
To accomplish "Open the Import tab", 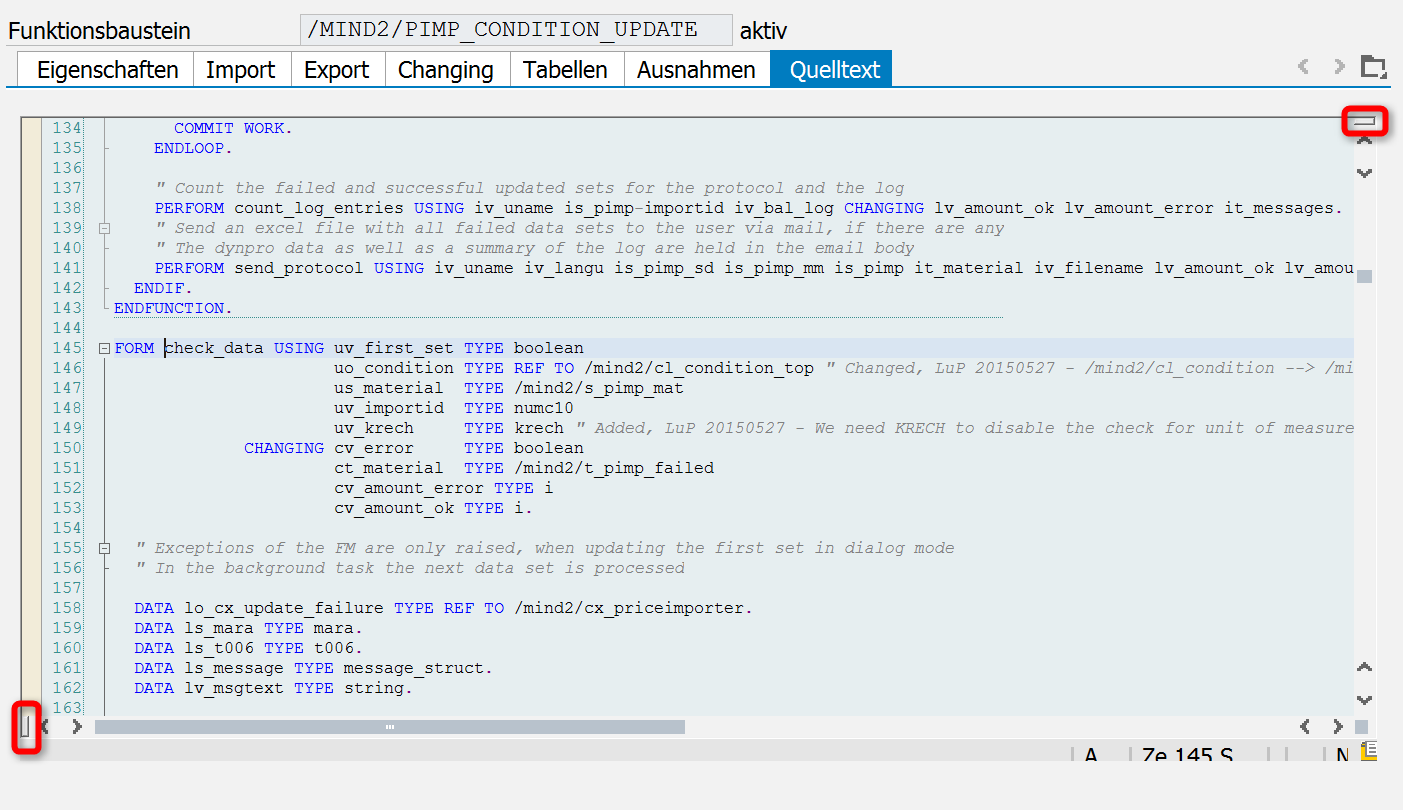I will coord(240,70).
